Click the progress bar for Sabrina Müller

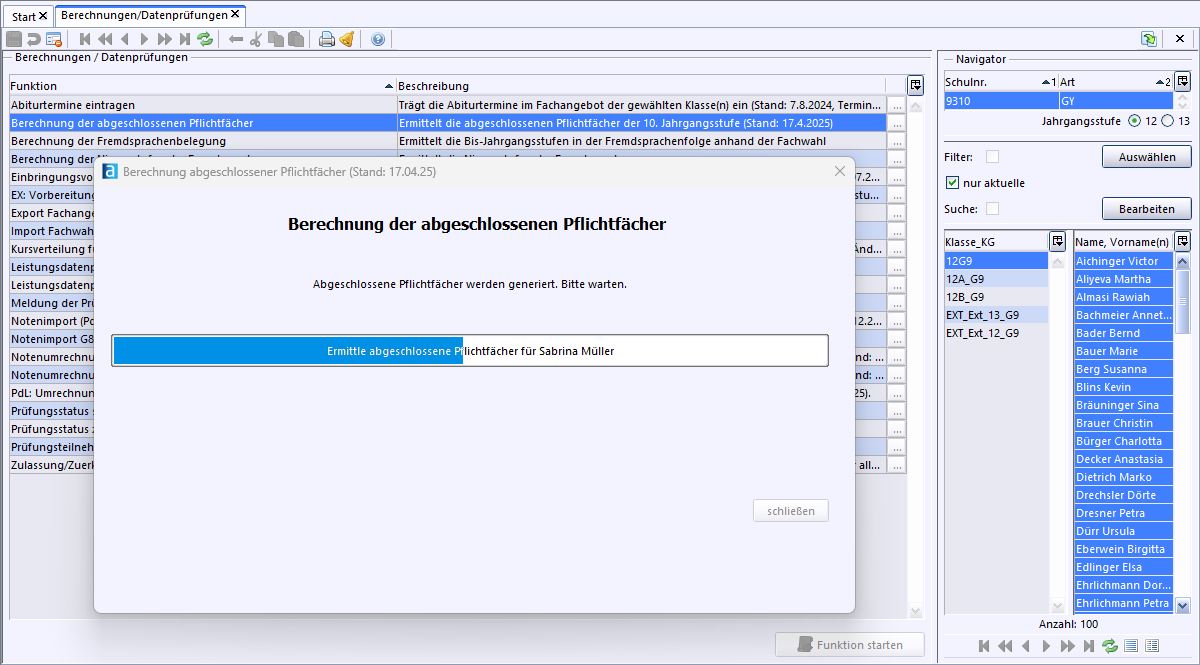470,351
